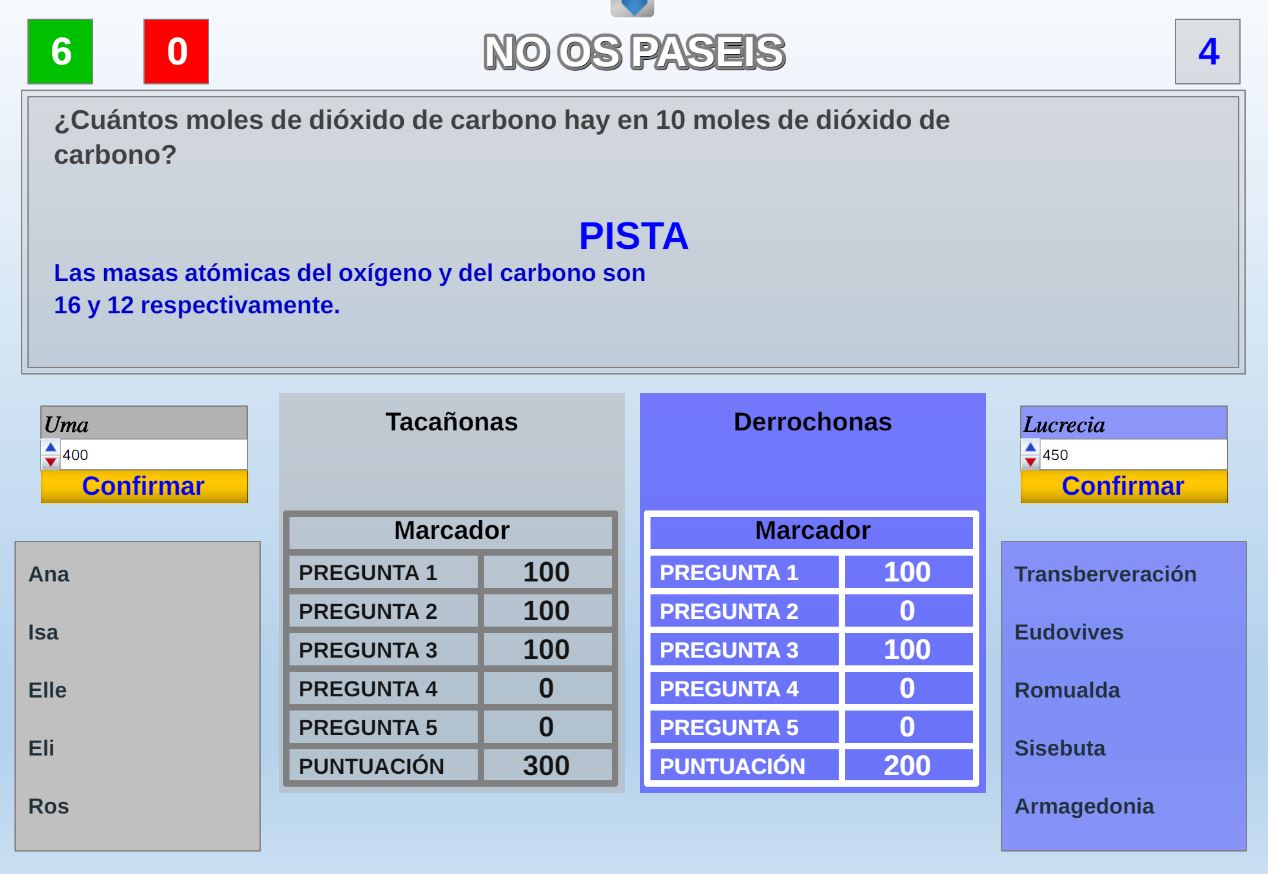Click Lucrecia's number field showing 450

click(x=1132, y=455)
